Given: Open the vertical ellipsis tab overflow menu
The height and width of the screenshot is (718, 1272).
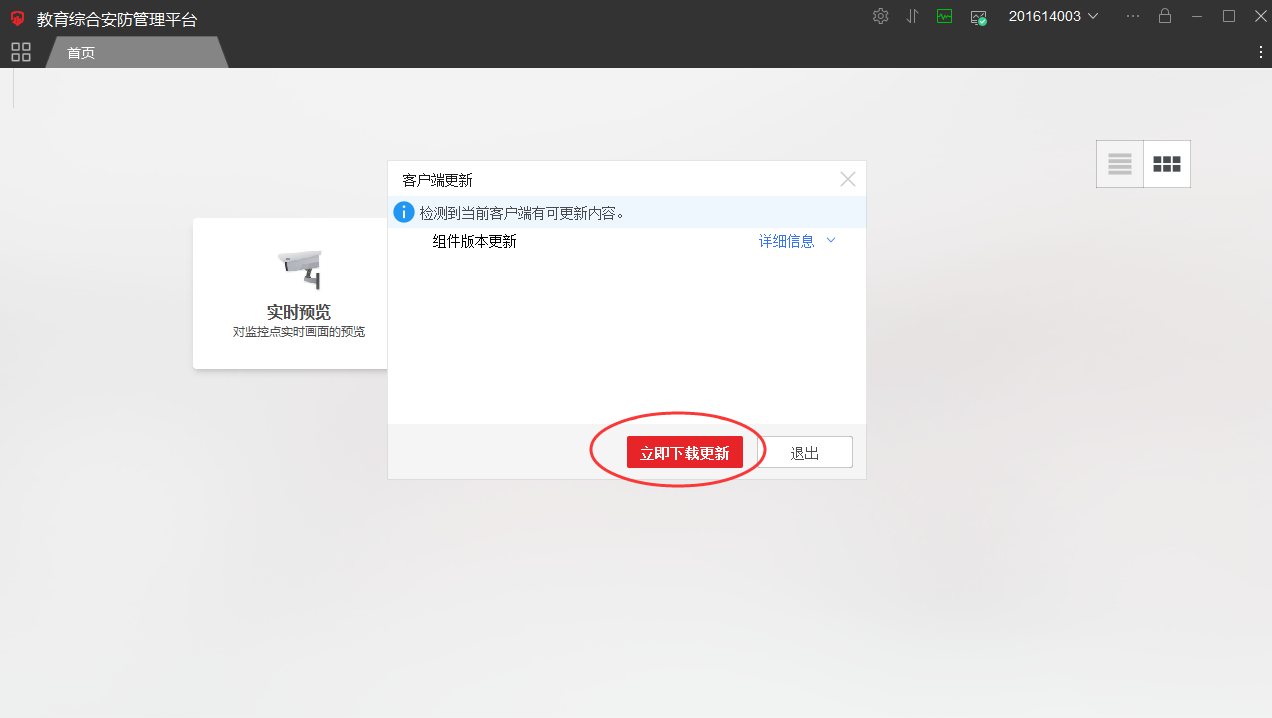Looking at the screenshot, I should pos(1260,52).
